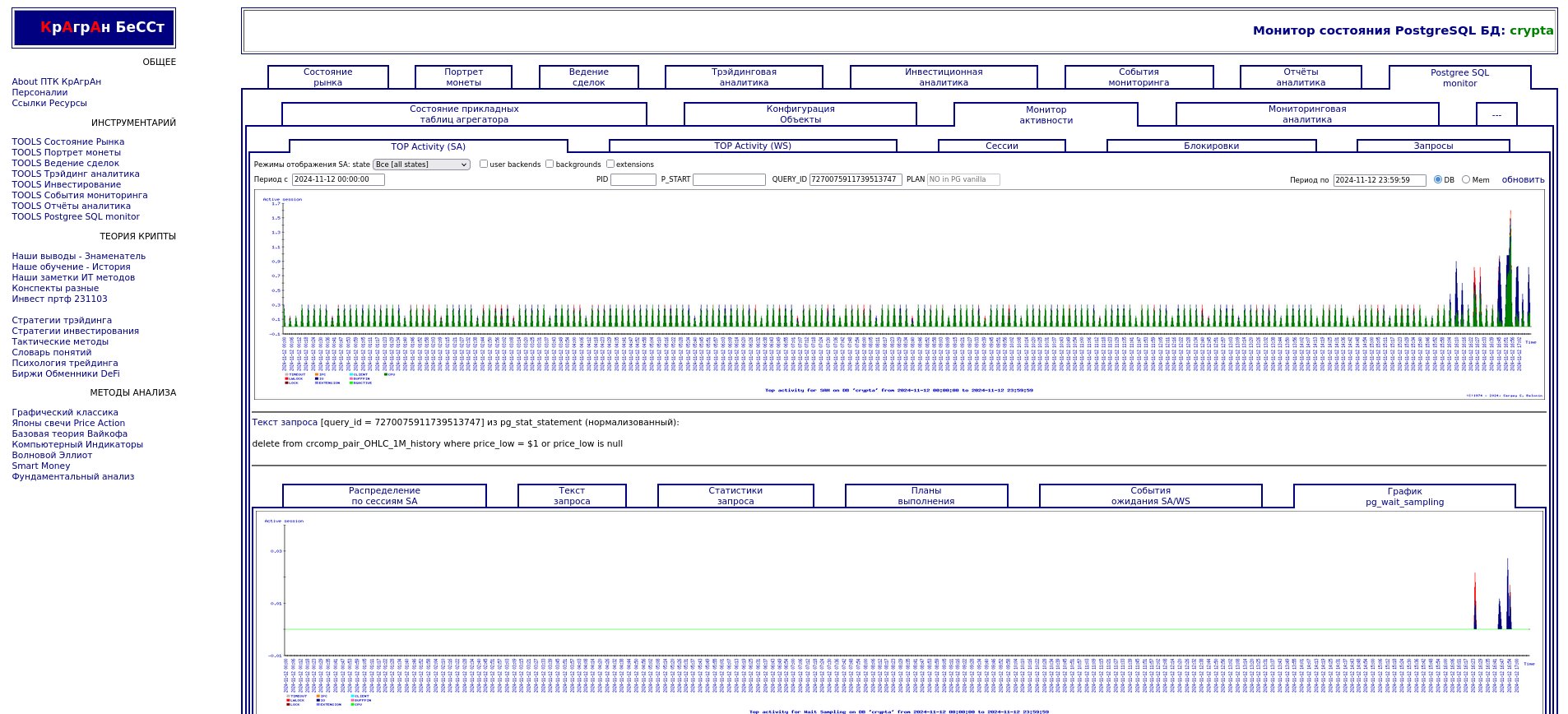Click the обновить refresh link
The height and width of the screenshot is (714, 1568).
(1523, 179)
